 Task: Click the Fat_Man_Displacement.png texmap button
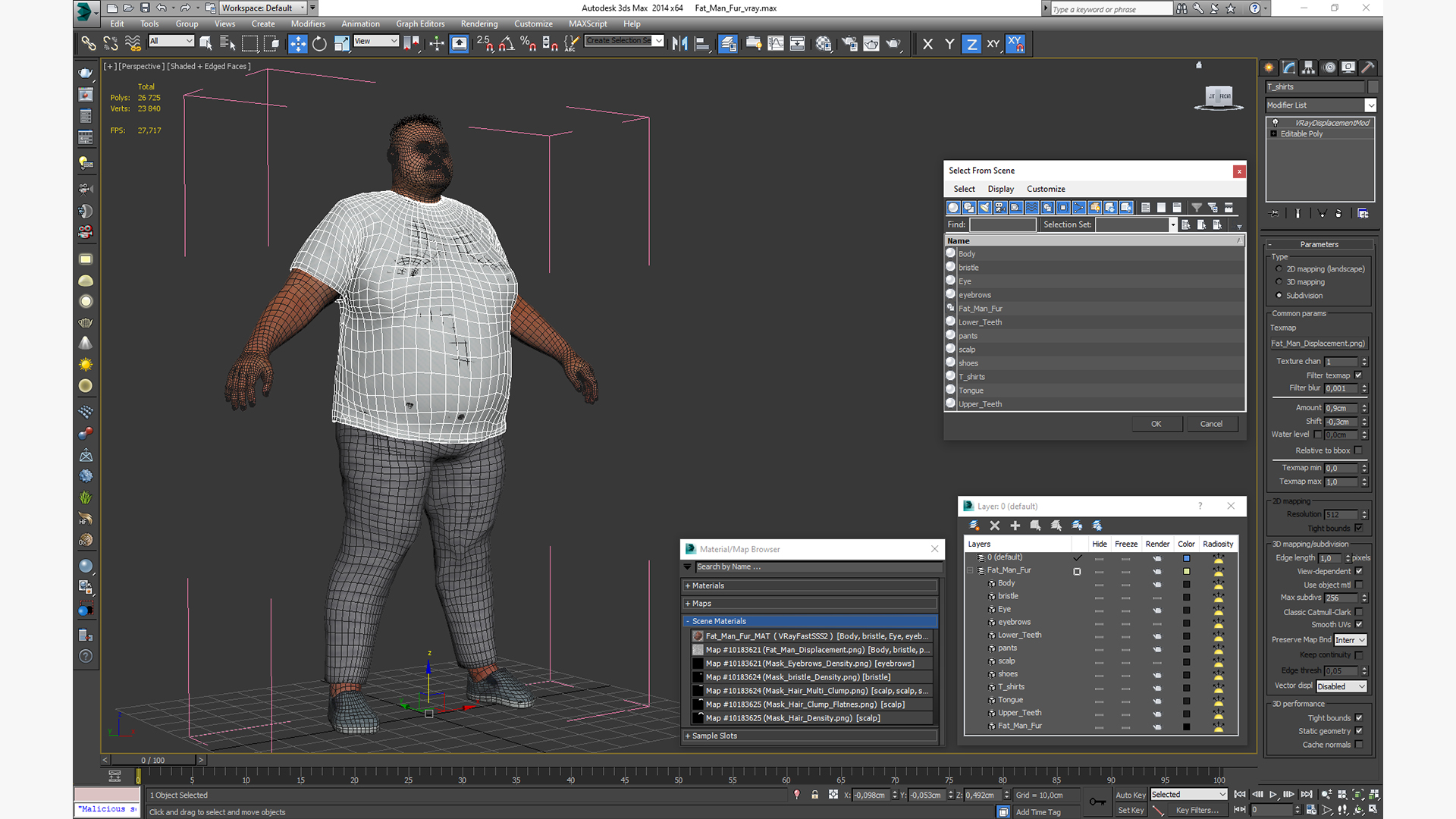(x=1318, y=344)
